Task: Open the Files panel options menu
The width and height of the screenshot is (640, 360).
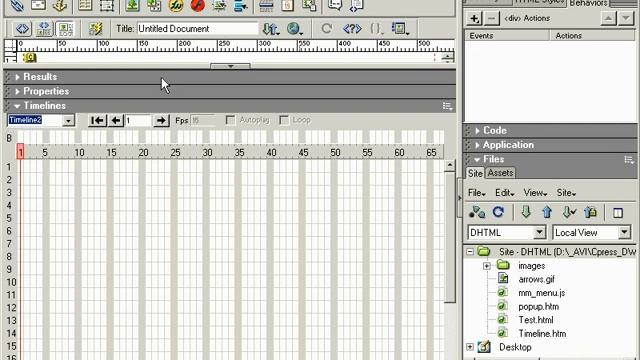Action: pos(629,160)
